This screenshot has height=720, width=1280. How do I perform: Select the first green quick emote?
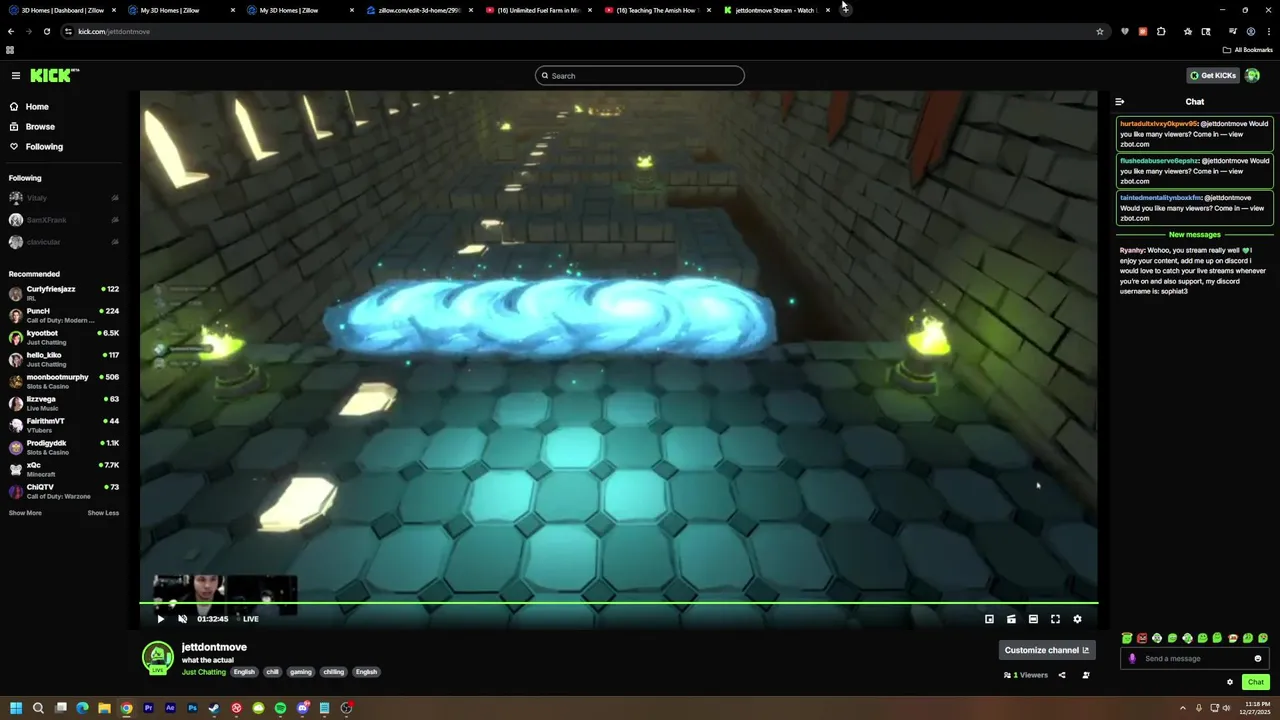click(1127, 638)
